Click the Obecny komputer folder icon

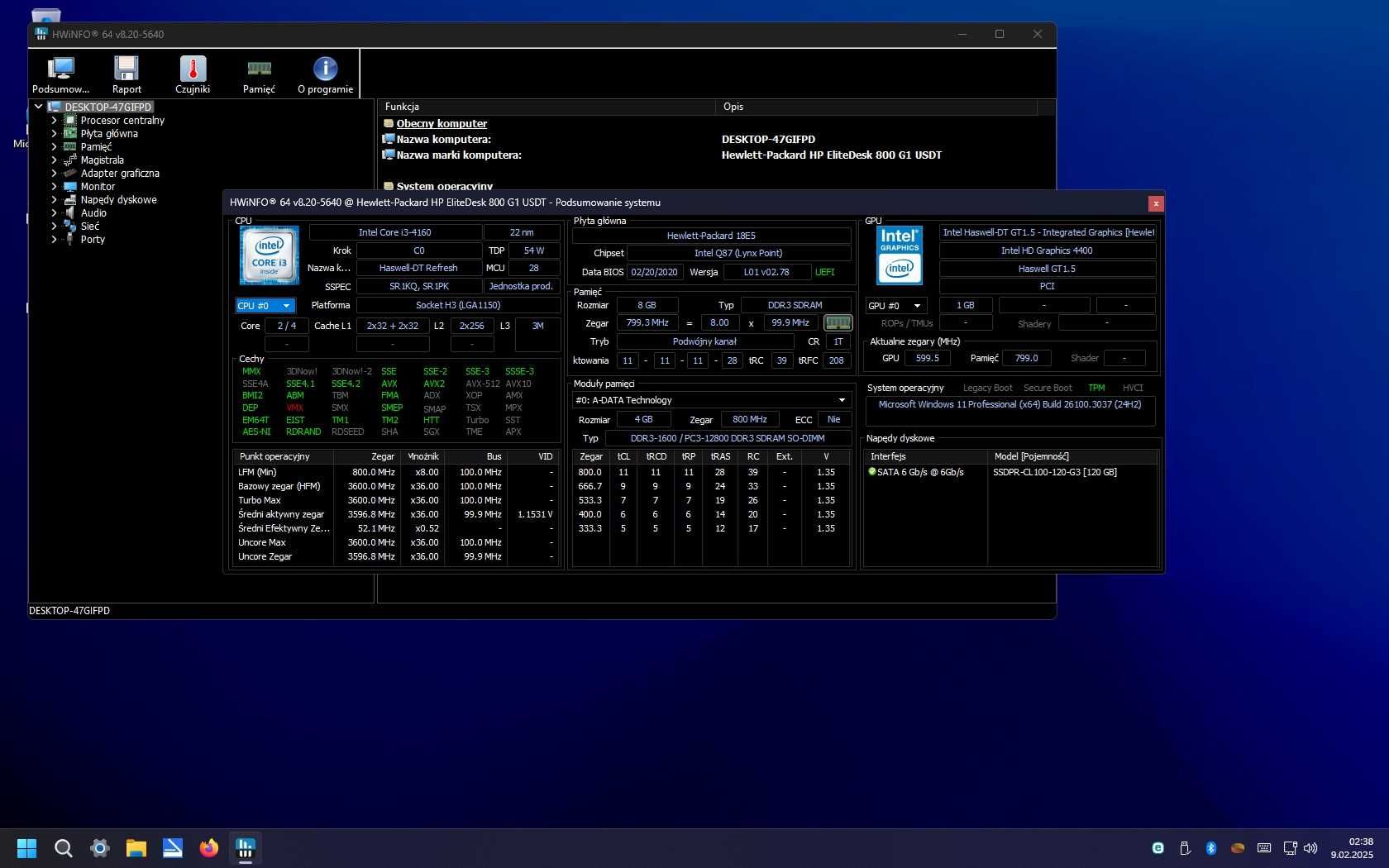[x=389, y=124]
